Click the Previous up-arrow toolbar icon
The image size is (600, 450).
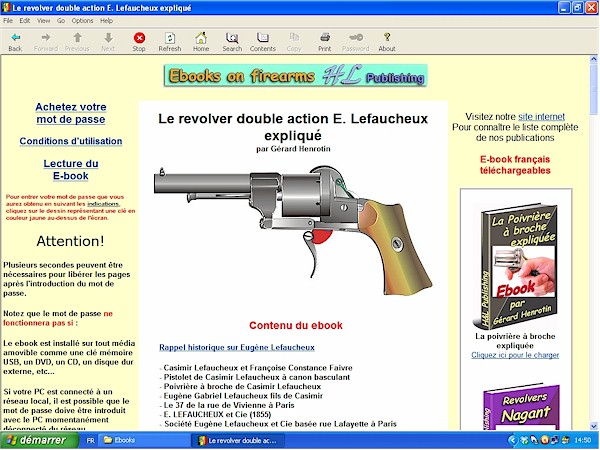tap(77, 38)
